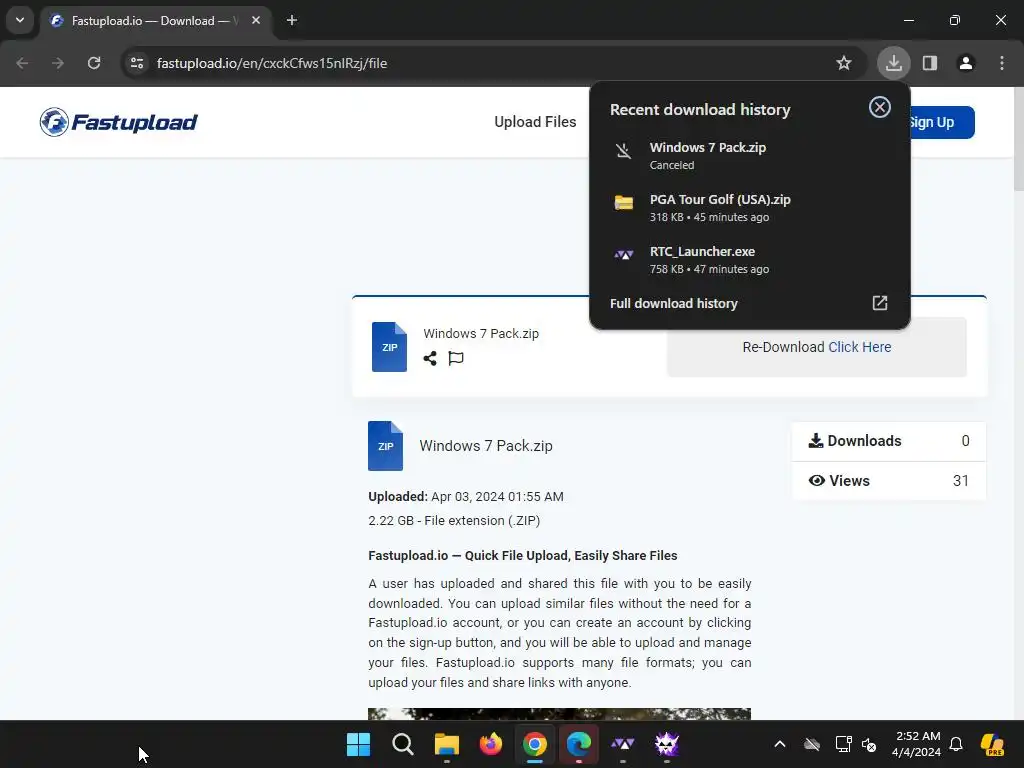Bookmark this page with the star icon
The height and width of the screenshot is (768, 1024).
(x=844, y=63)
